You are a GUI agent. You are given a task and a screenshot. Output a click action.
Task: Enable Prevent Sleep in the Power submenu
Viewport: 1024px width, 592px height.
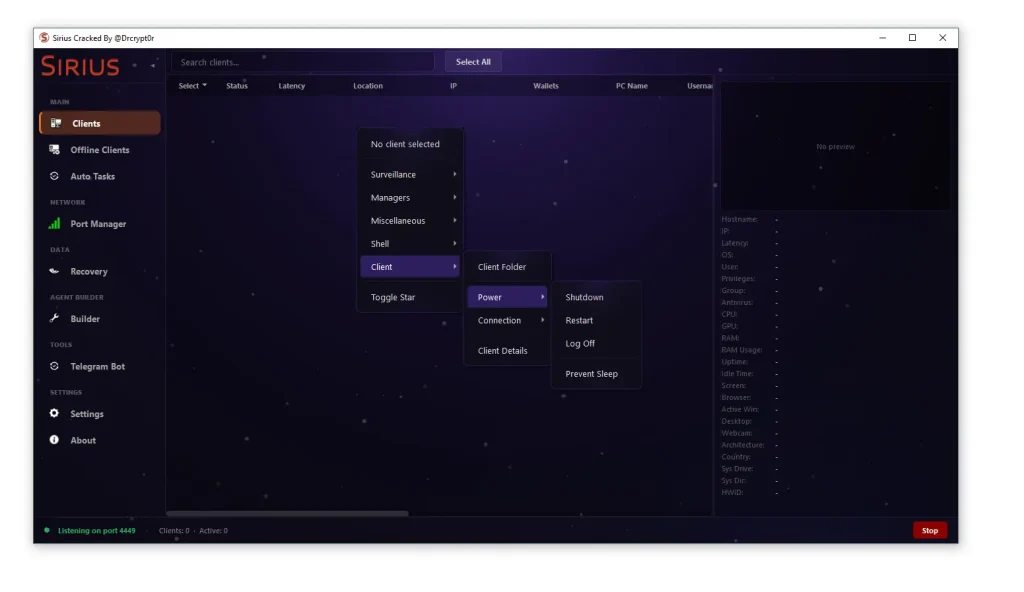tap(591, 374)
